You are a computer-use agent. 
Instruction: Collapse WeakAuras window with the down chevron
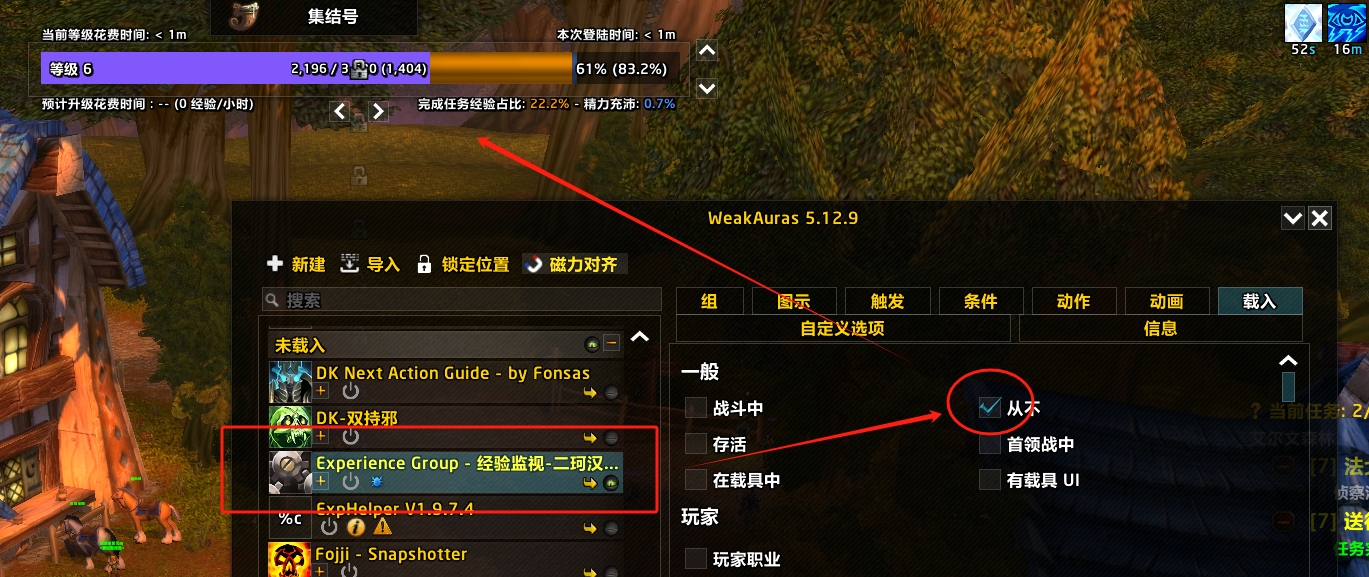coord(1293,218)
